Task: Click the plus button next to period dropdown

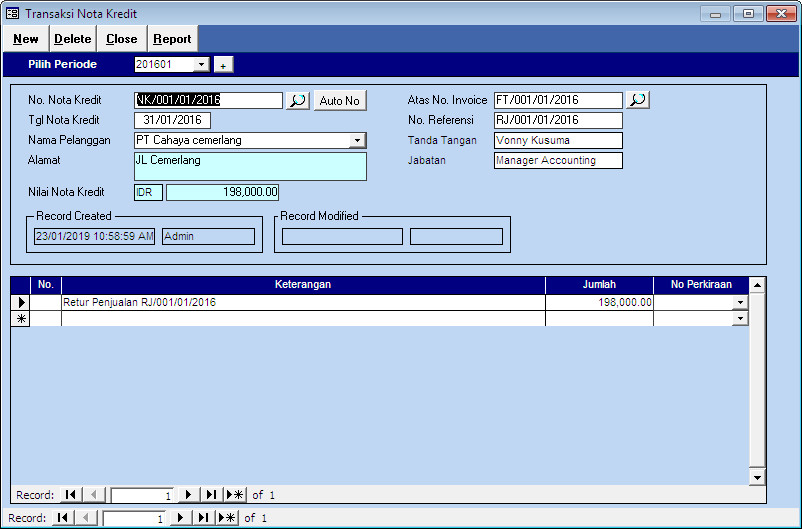Action: click(x=223, y=65)
